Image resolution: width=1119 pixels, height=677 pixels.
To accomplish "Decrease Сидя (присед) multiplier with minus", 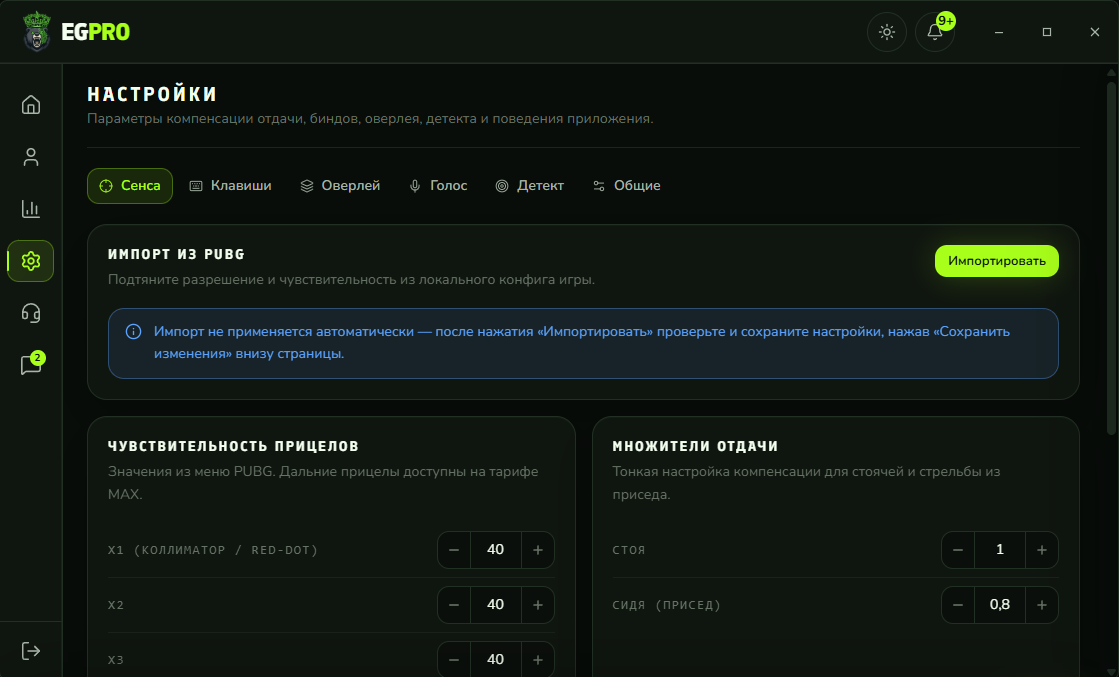I will tap(958, 605).
